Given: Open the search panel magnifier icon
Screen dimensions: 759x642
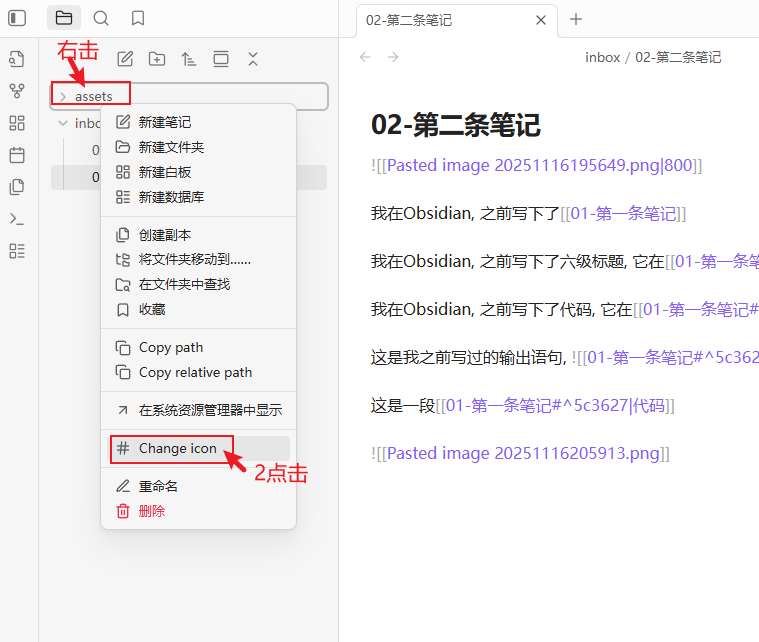Looking at the screenshot, I should pos(101,18).
